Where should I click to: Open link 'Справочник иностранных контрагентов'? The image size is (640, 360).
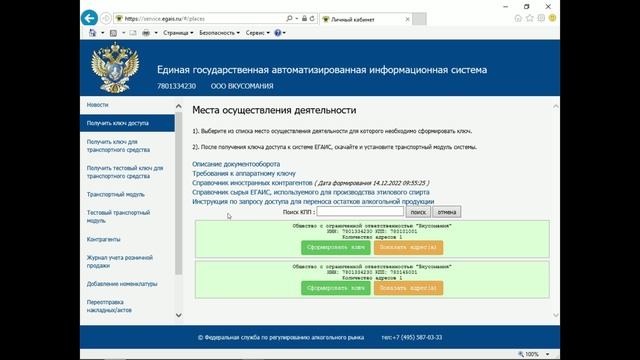(252, 183)
